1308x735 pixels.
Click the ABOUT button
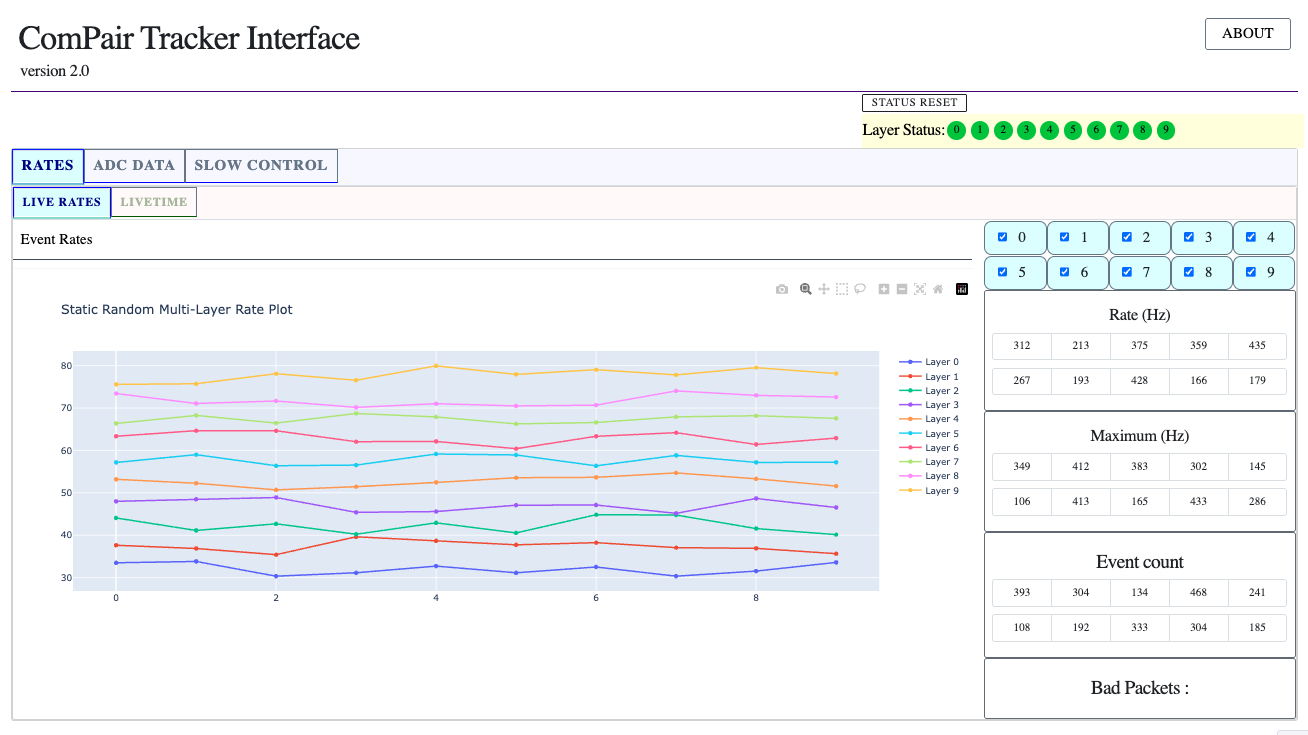click(1247, 33)
